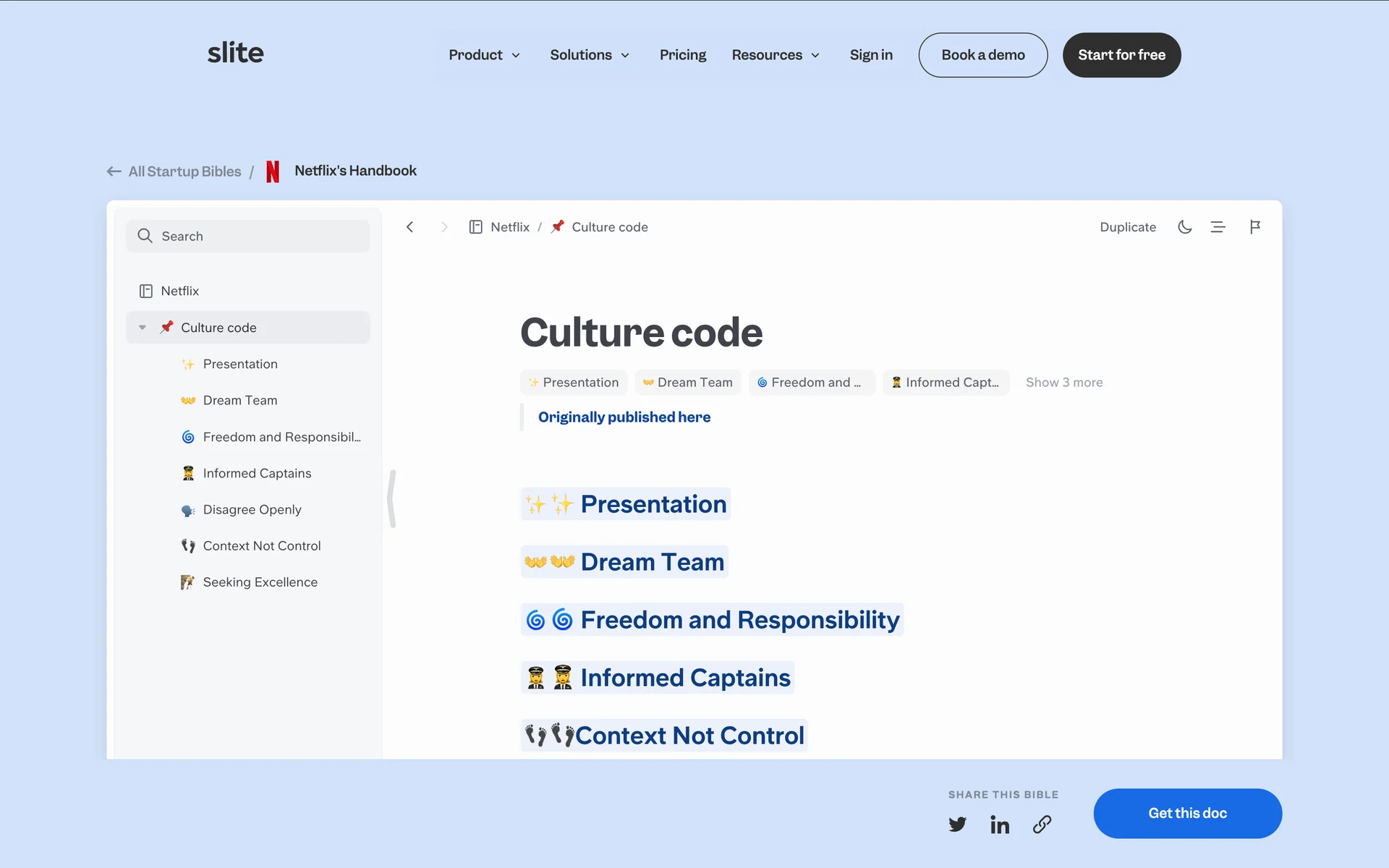Screen dimensions: 1389x868
Task: Collapse the Culture code tree arrow
Action: pos(143,328)
